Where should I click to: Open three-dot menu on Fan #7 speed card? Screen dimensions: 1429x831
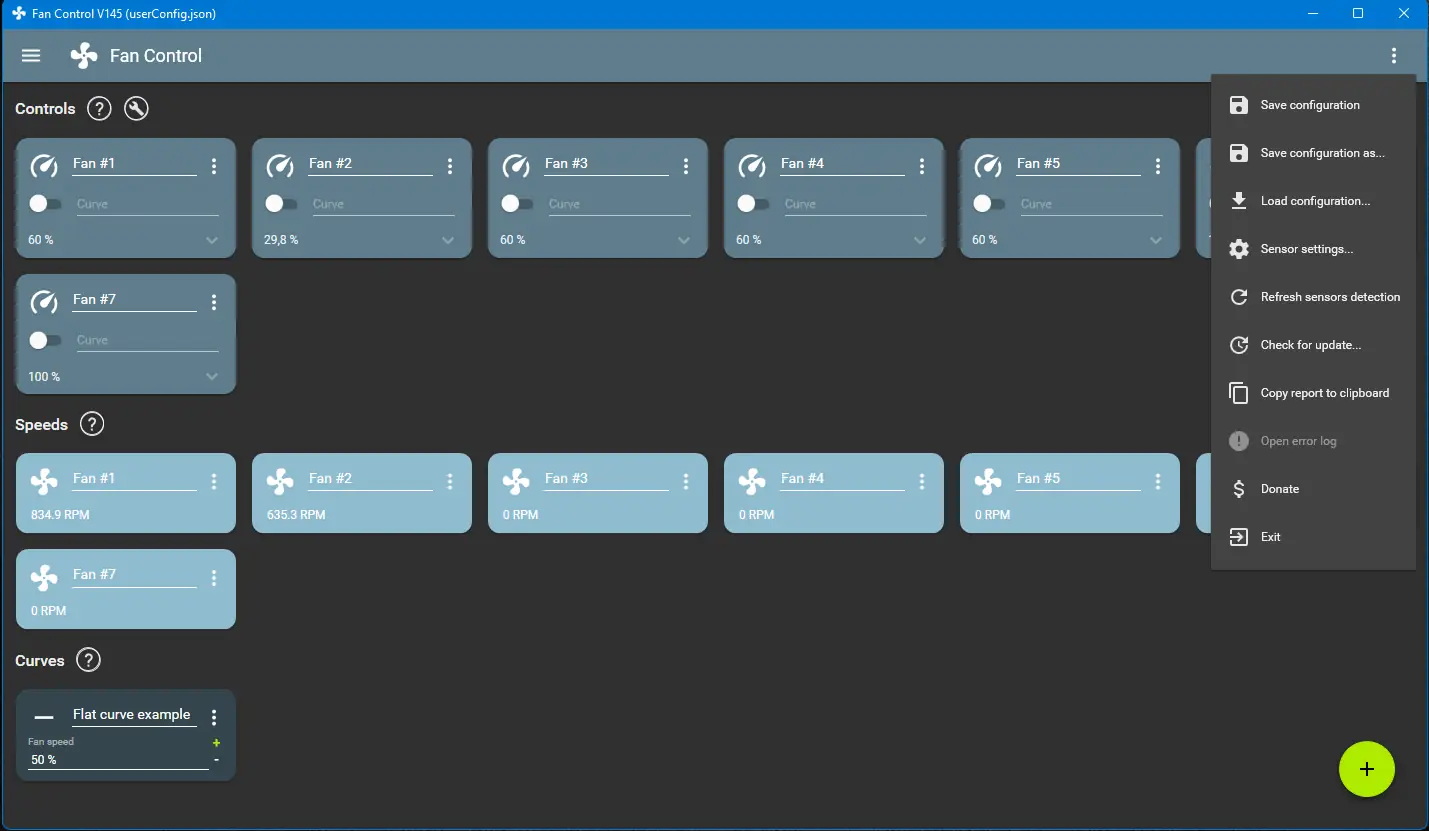tap(214, 578)
